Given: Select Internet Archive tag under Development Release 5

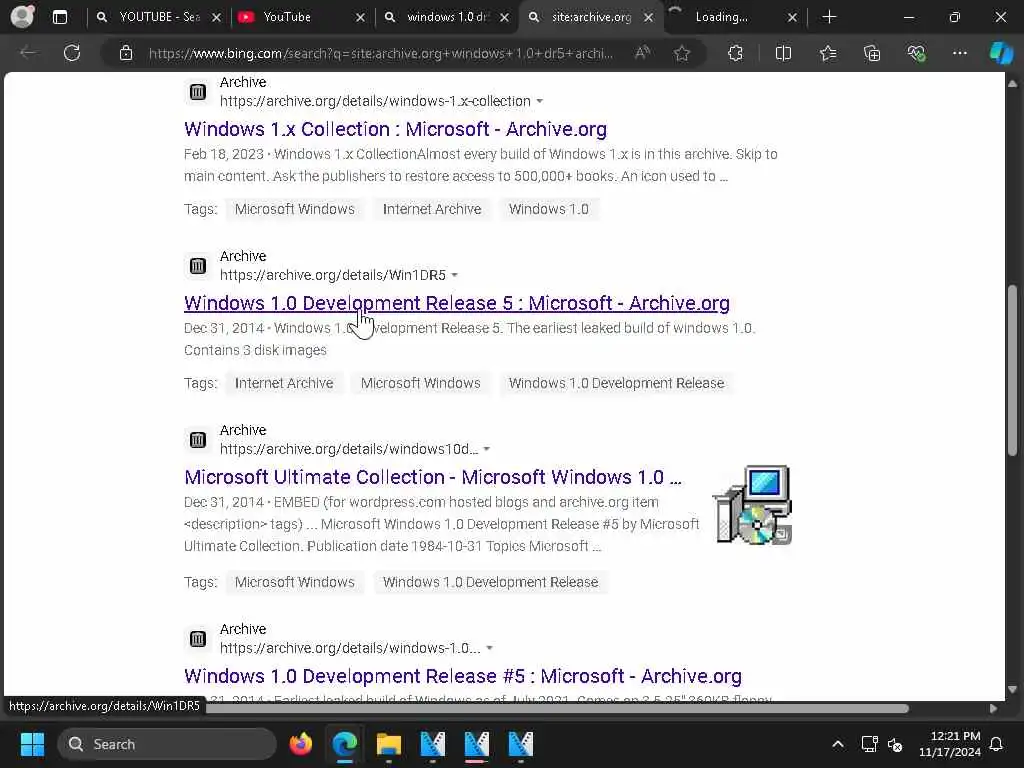Looking at the screenshot, I should (x=283, y=383).
